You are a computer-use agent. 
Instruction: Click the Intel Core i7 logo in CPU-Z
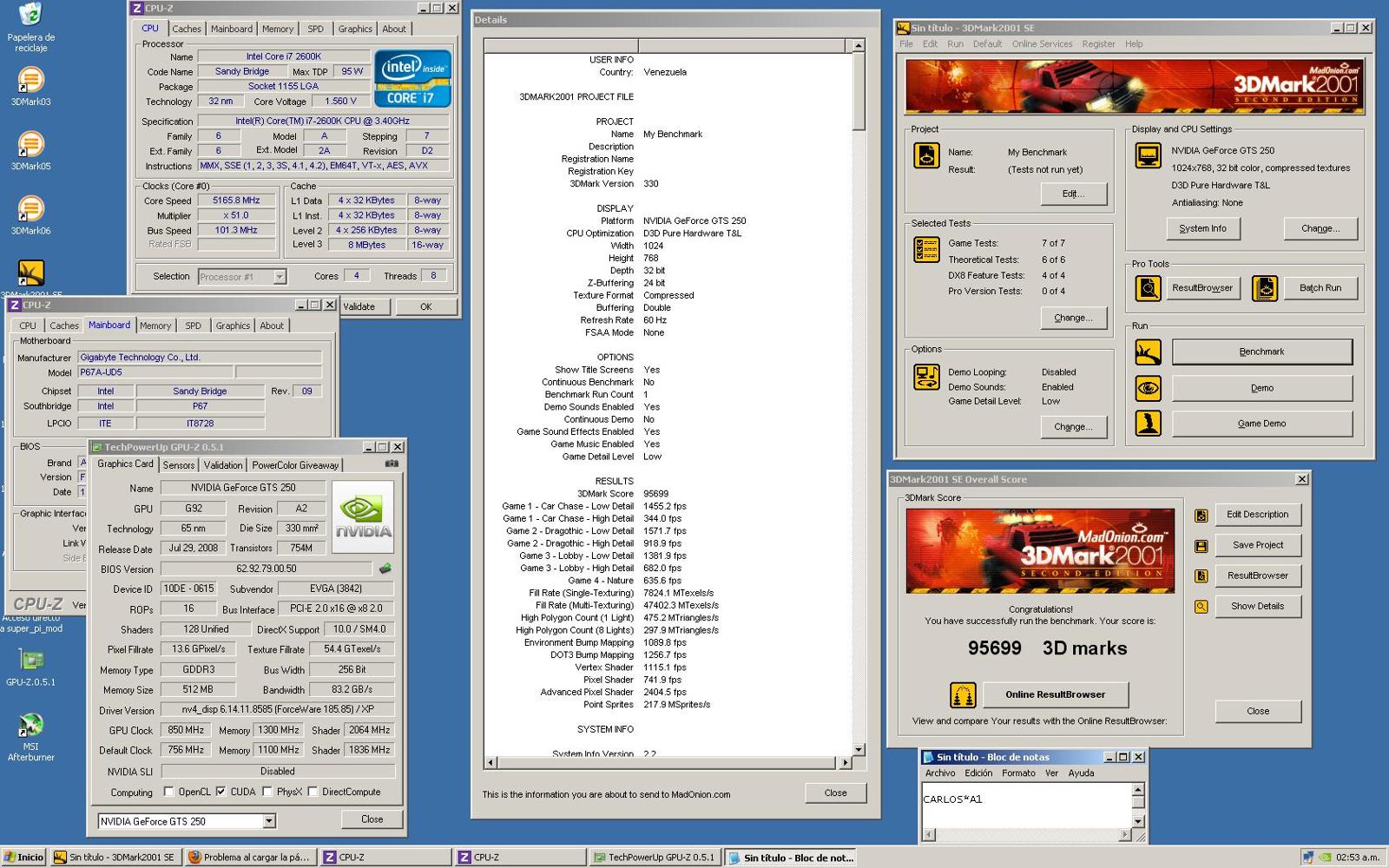(412, 78)
